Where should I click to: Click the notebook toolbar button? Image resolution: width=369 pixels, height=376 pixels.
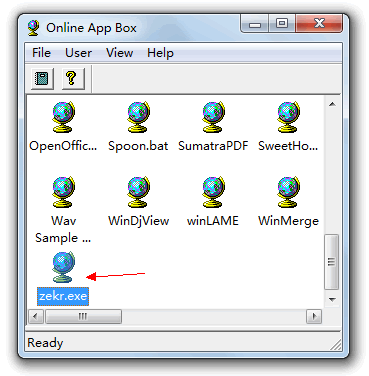pos(42,79)
